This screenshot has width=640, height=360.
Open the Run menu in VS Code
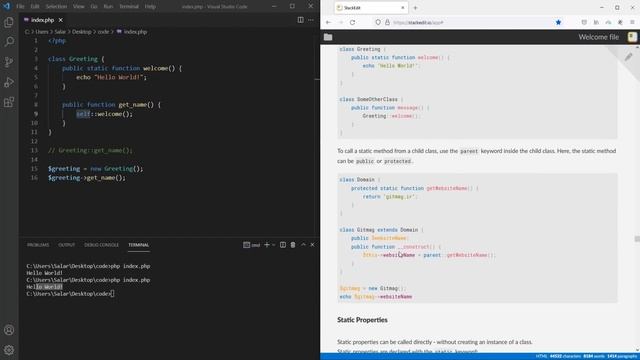[108, 7]
